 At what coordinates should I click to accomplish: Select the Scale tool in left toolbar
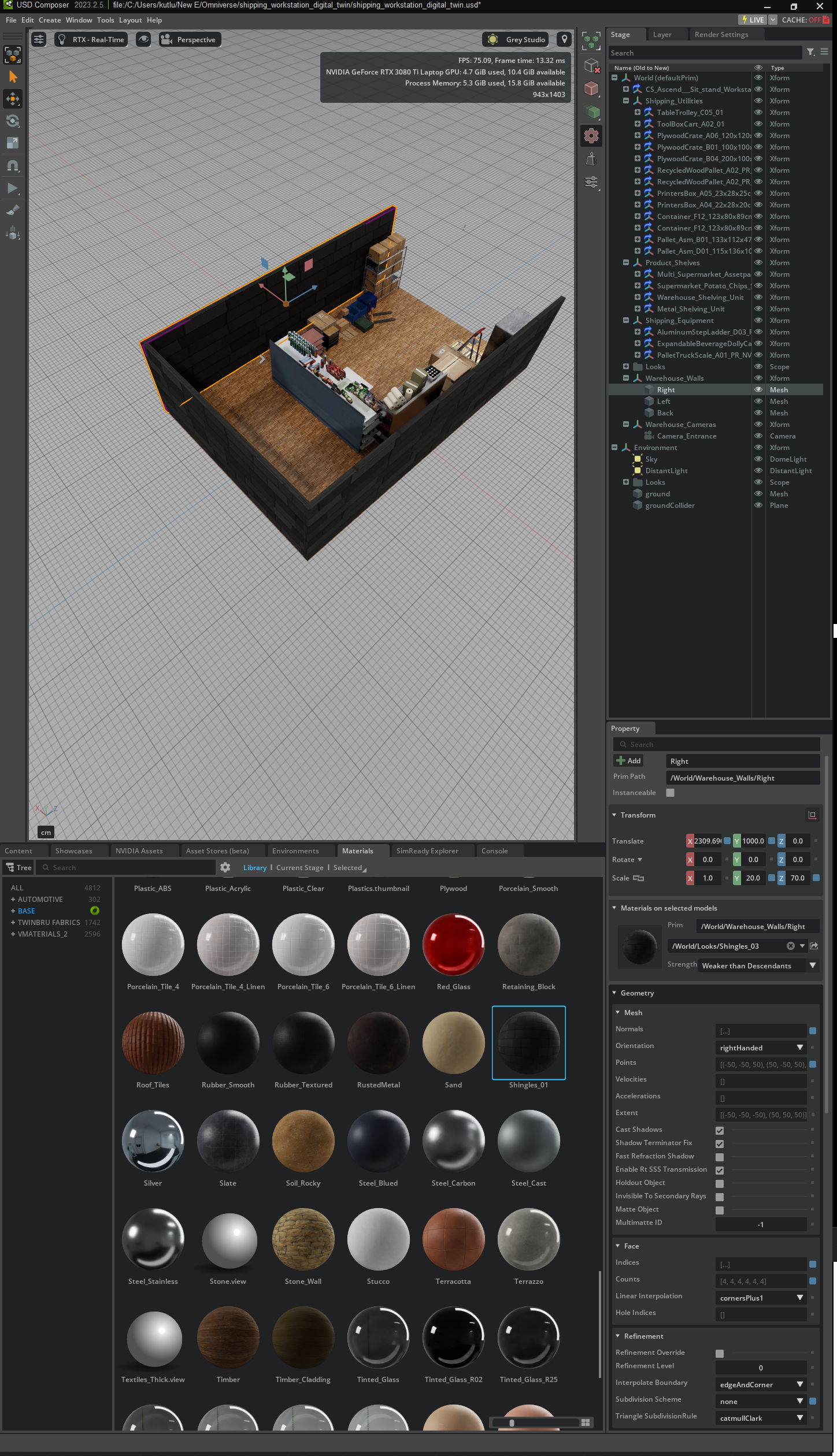13,143
